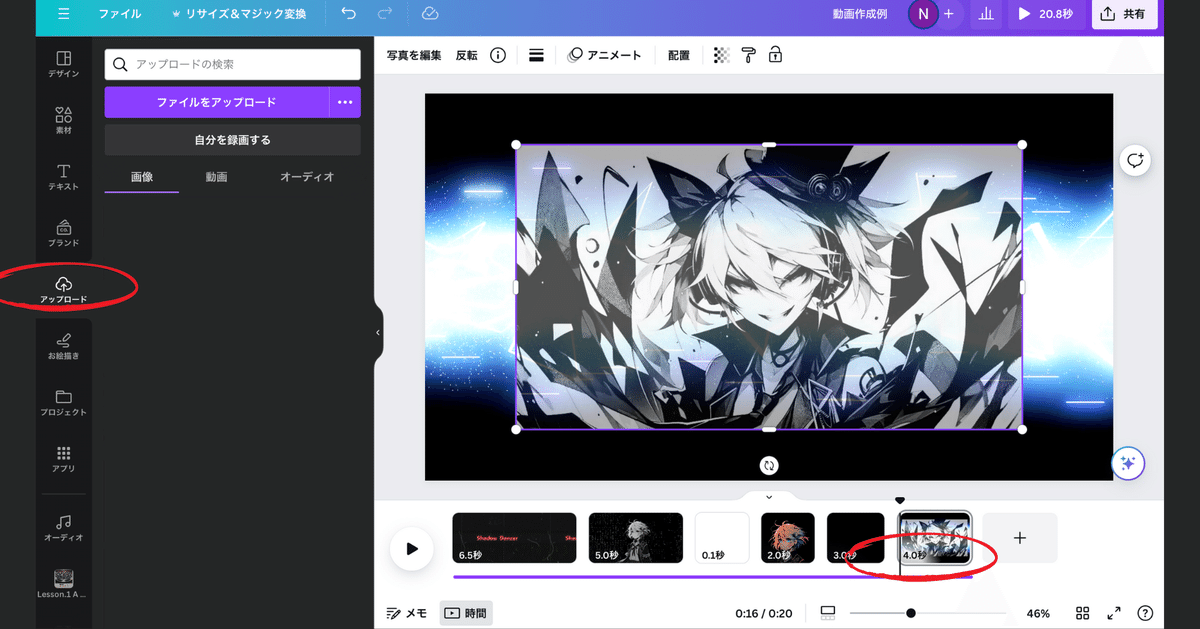Click the zoom slider handle
The height and width of the screenshot is (629, 1200).
pyautogui.click(x=911, y=613)
